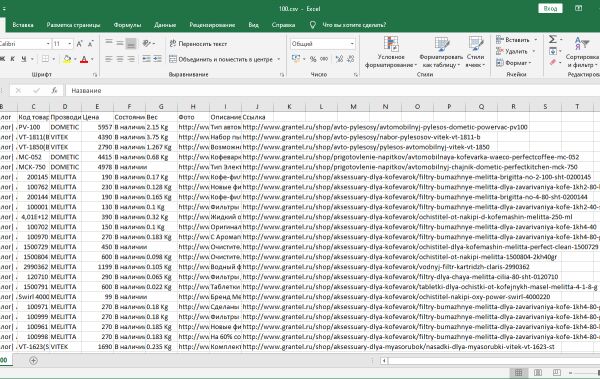Apply comma thousands separator style

(324, 59)
